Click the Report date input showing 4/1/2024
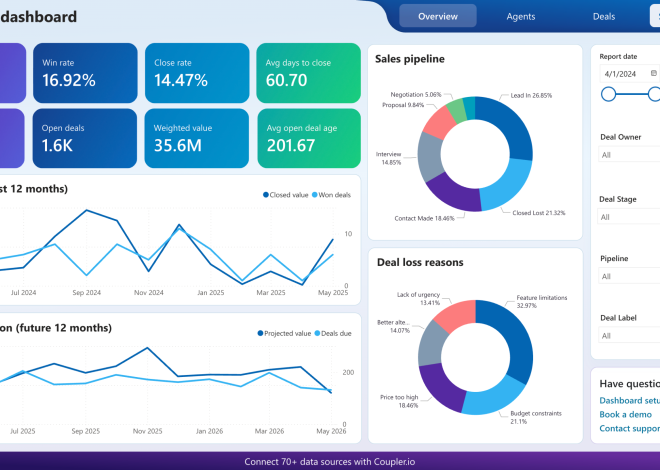 [629, 74]
